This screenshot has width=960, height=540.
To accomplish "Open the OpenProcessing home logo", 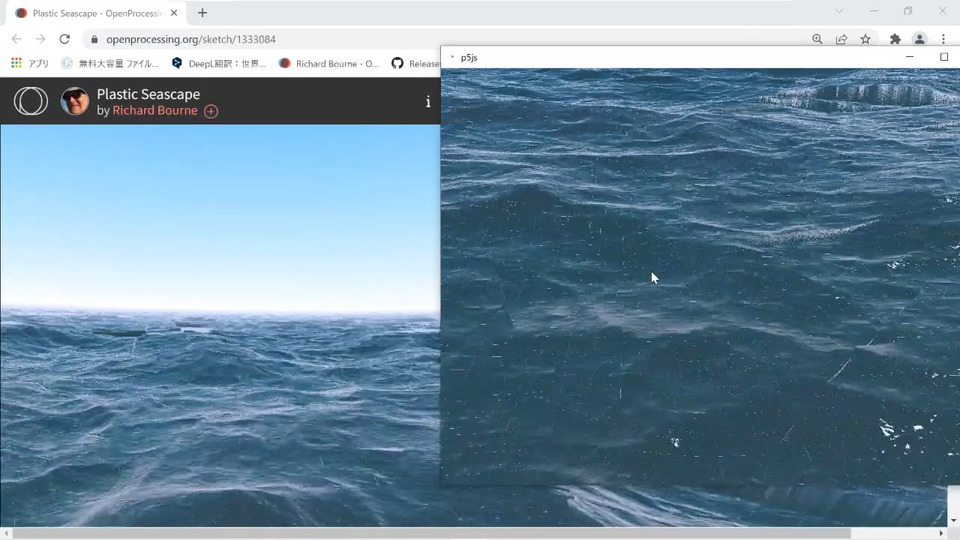I will coord(31,101).
